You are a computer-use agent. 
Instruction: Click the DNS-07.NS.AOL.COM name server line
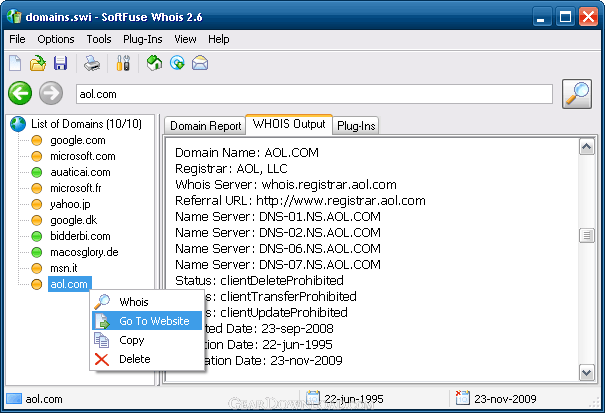278,264
